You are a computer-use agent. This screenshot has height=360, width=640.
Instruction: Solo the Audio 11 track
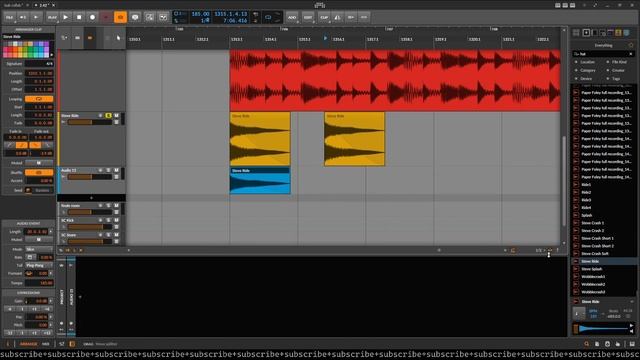[x=108, y=170]
